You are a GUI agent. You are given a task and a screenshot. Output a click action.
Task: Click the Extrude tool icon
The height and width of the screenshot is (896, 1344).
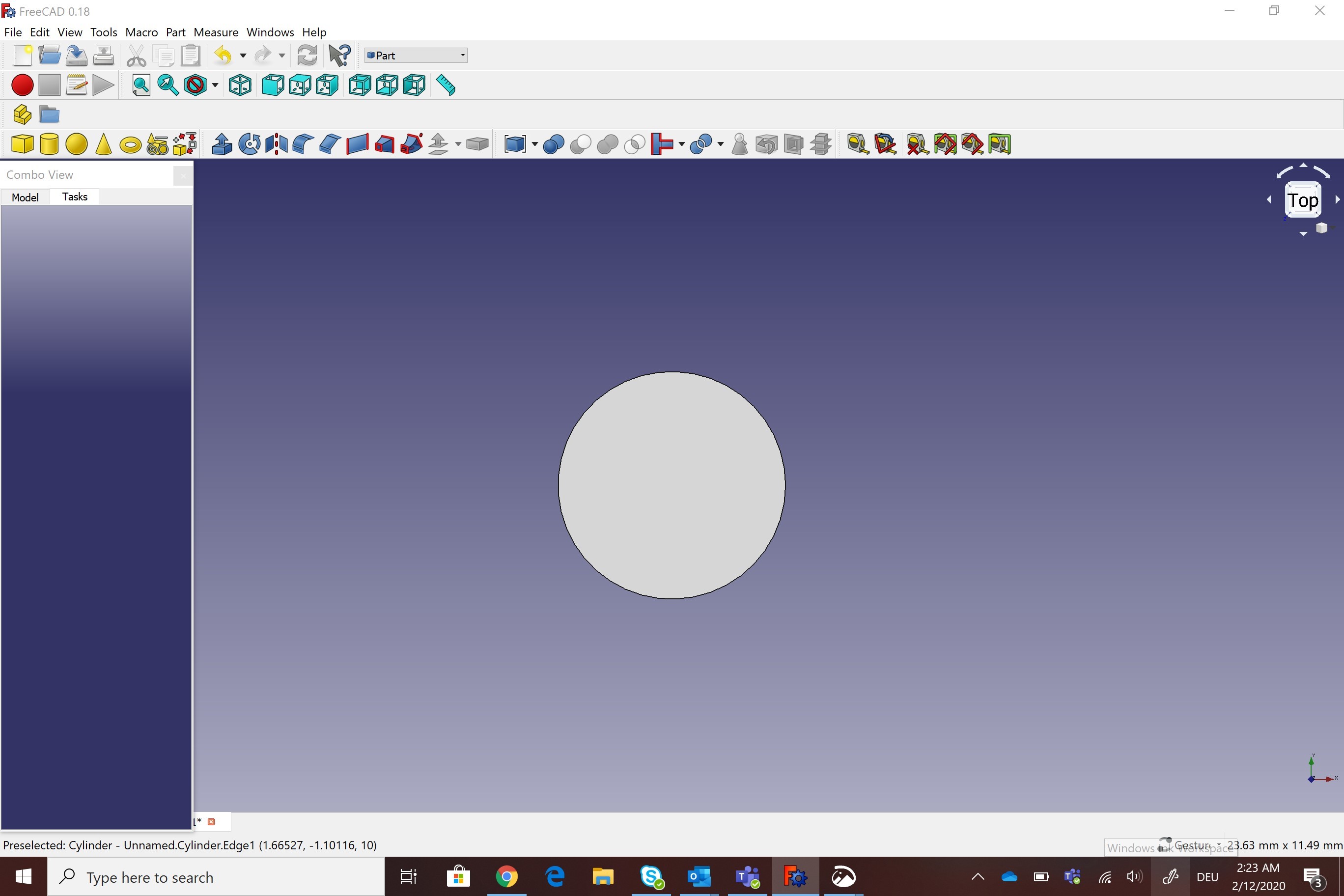(x=222, y=144)
